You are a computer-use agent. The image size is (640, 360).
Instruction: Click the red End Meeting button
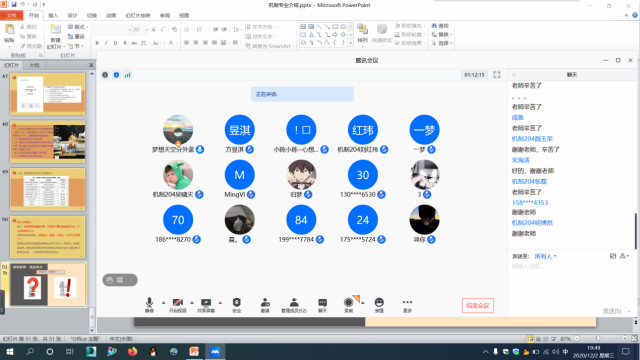coord(478,305)
